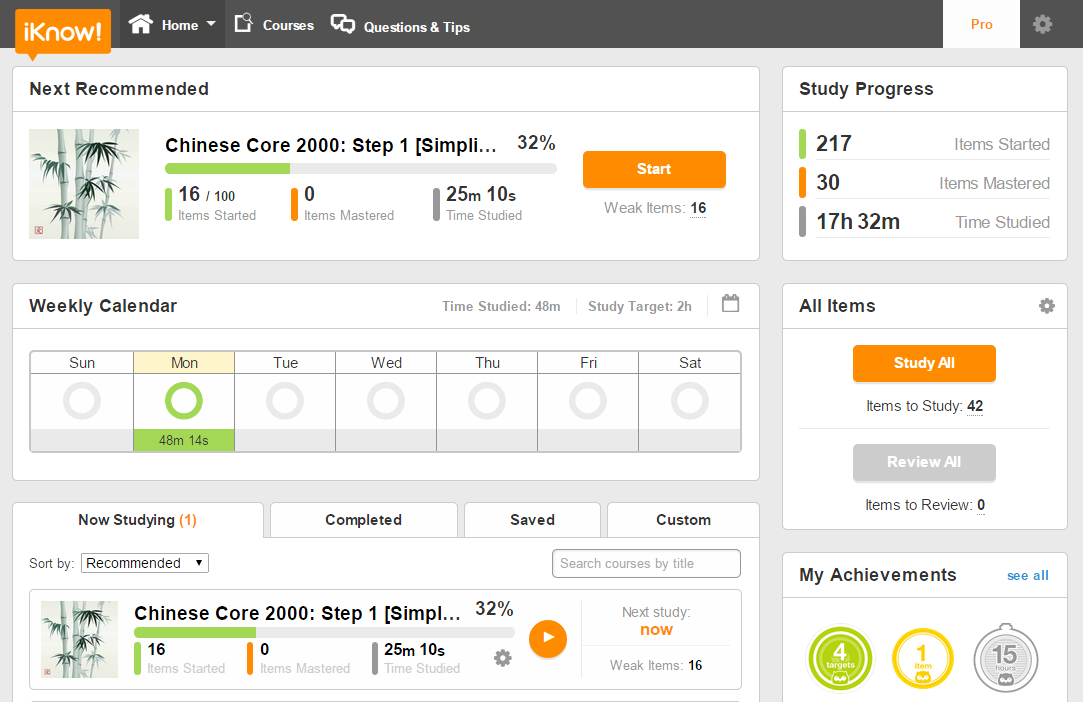Click the 32% in Next Recommended
1083x702 pixels.
[x=537, y=143]
